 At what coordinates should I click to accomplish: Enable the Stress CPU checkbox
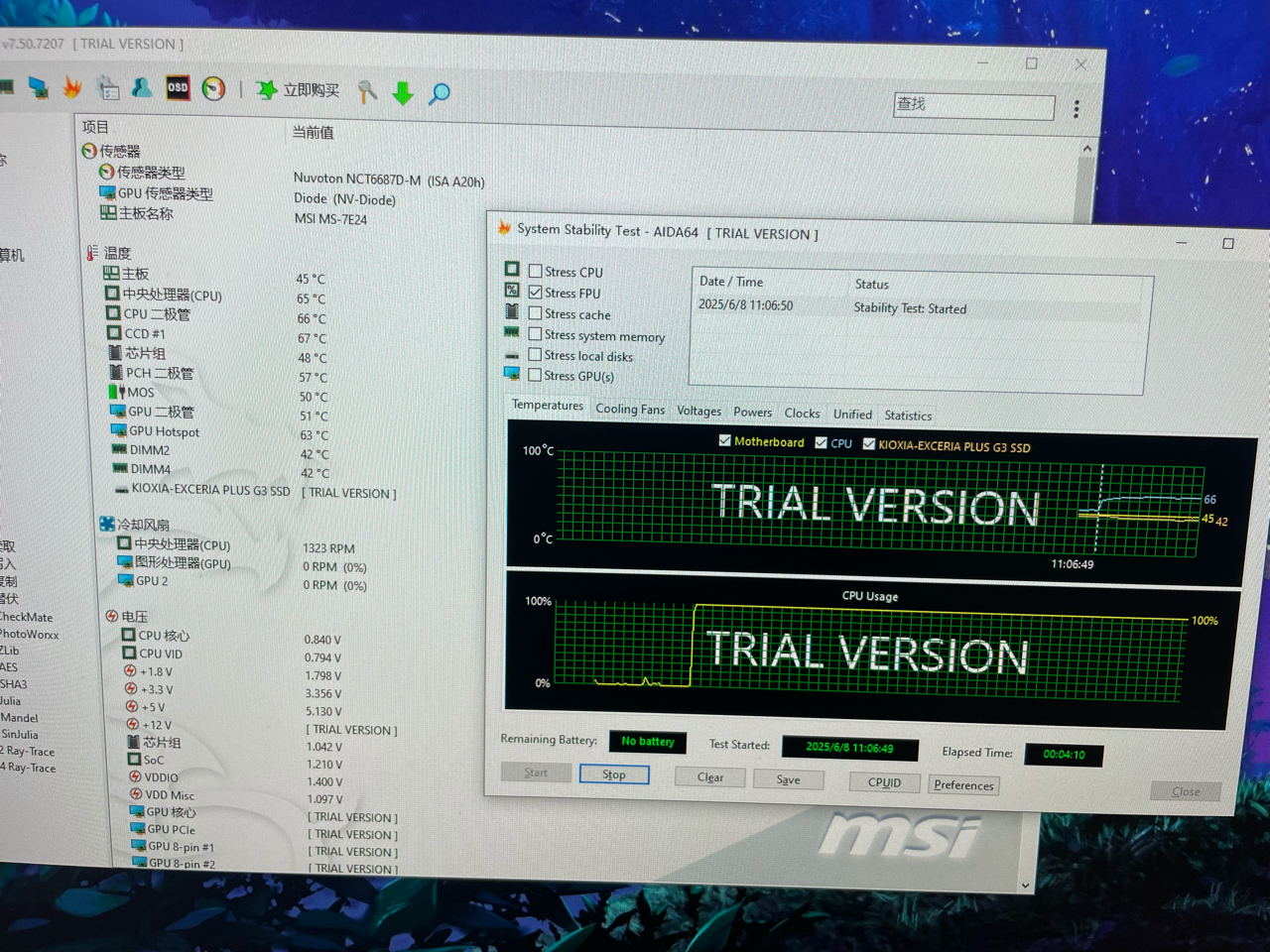(536, 270)
